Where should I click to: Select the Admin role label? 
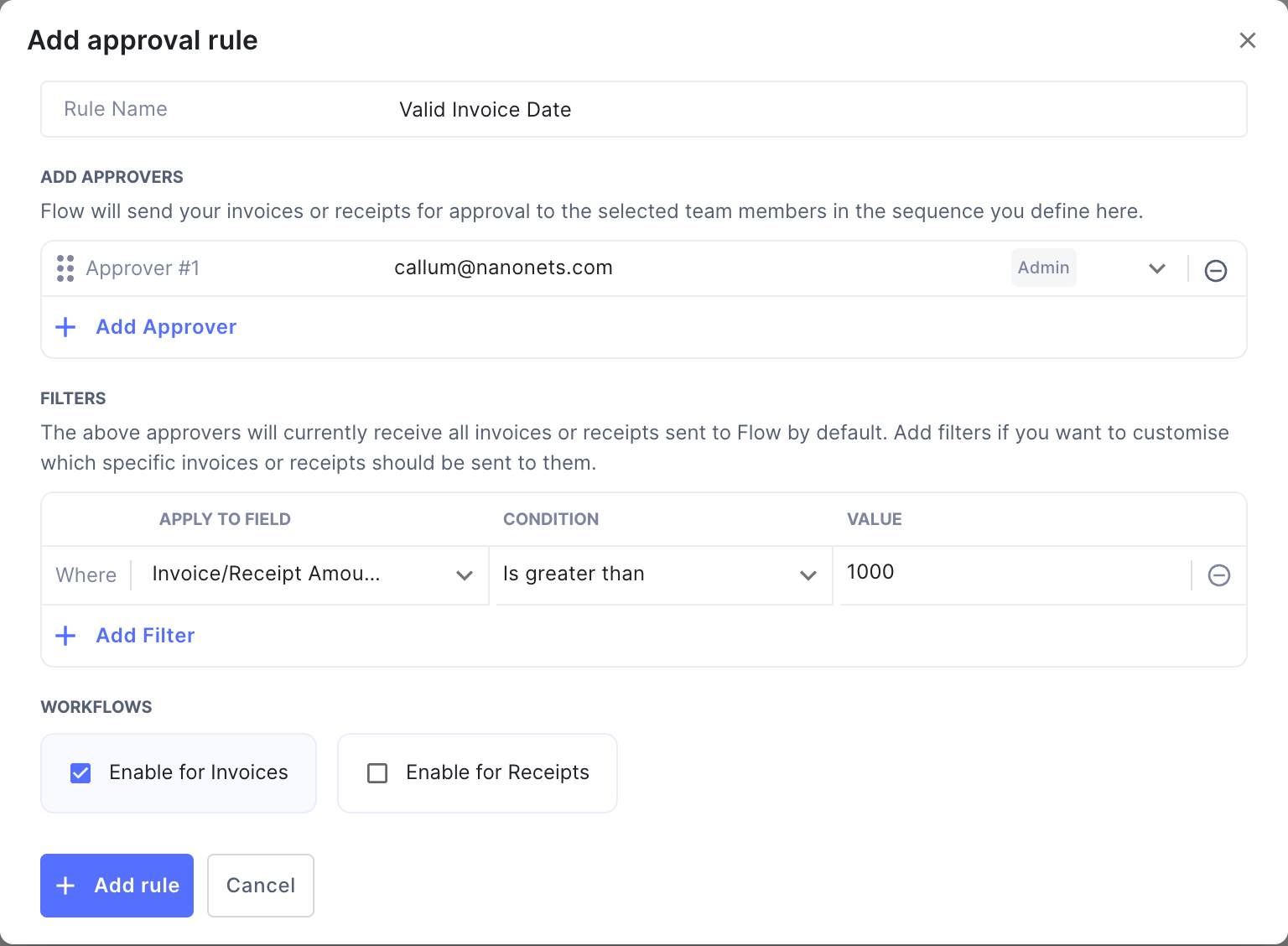(1043, 268)
